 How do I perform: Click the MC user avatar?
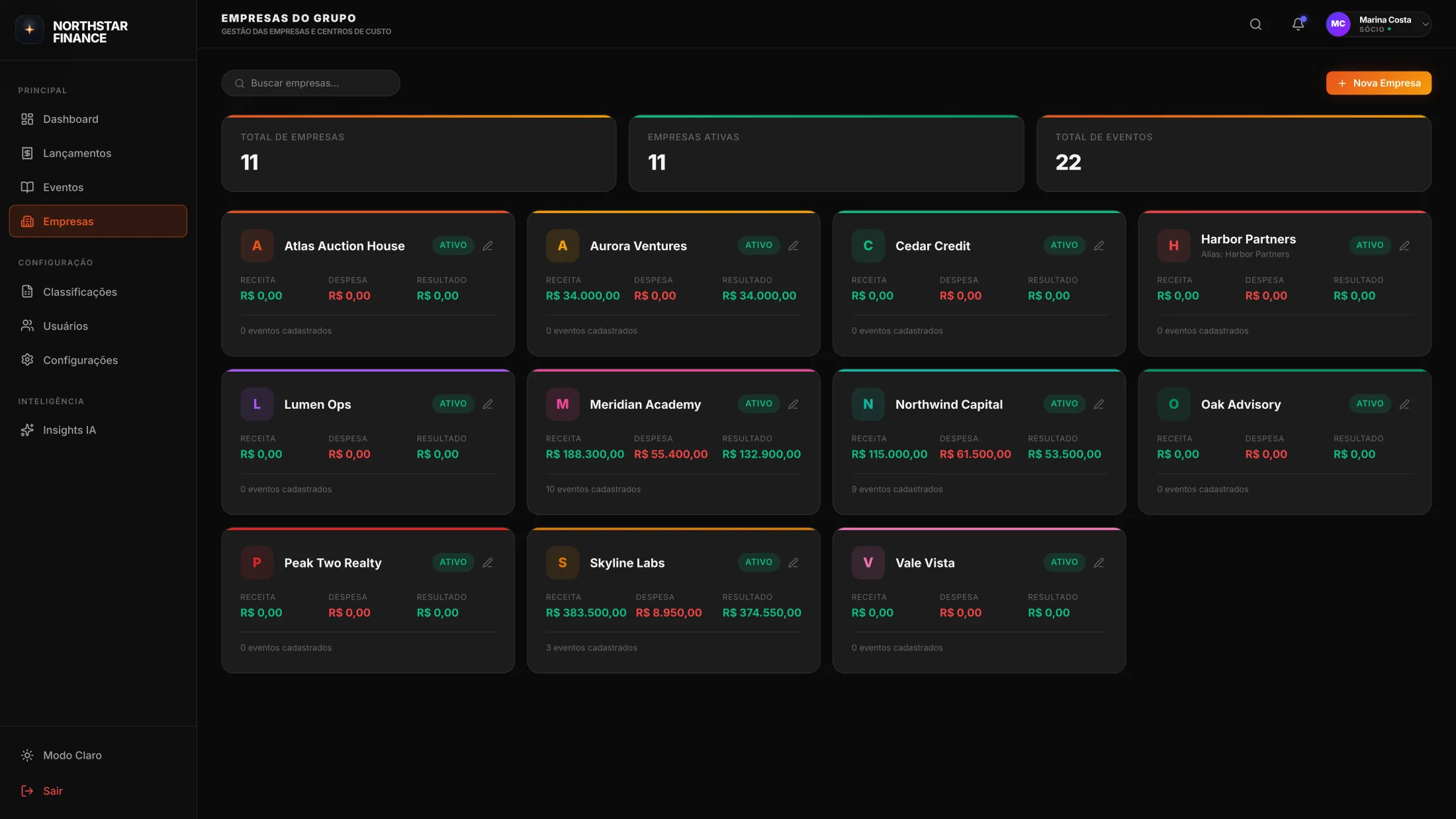[1338, 24]
